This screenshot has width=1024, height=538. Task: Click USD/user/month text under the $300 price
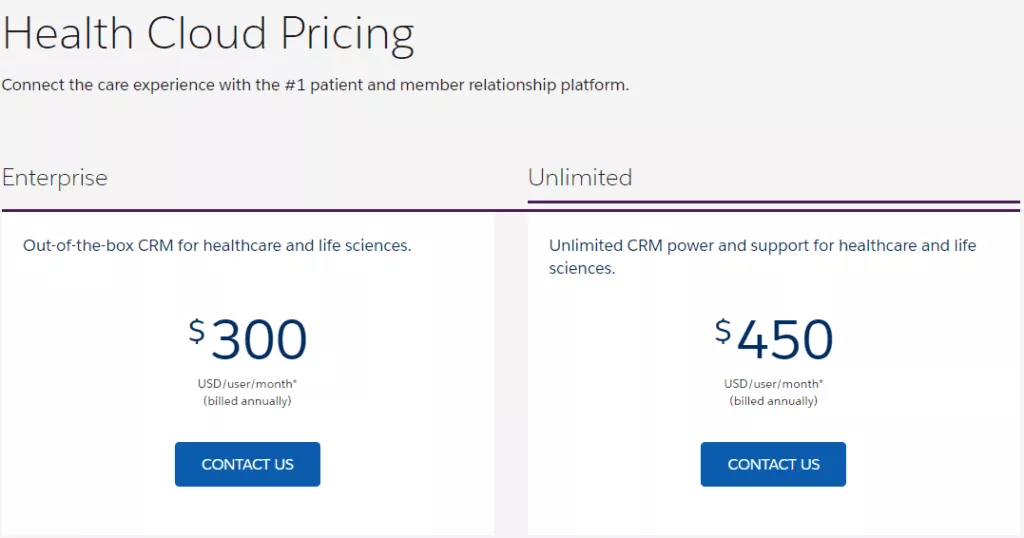247,384
